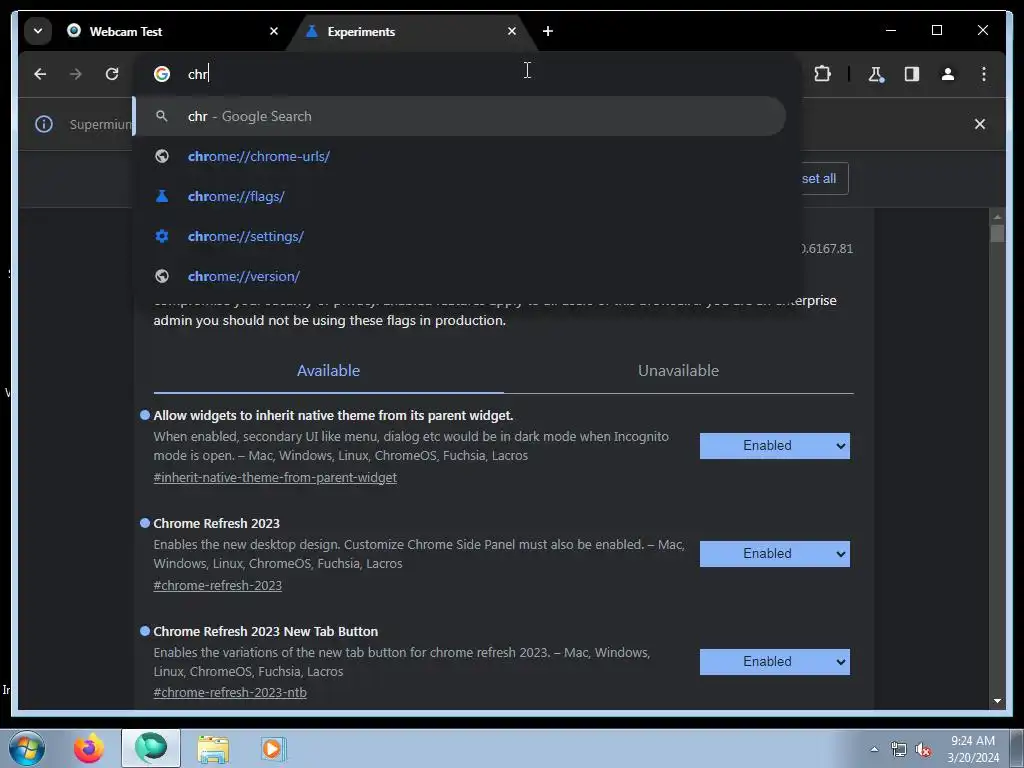1024x768 pixels.
Task: Close the Webcam Test tab
Action: pos(274,31)
